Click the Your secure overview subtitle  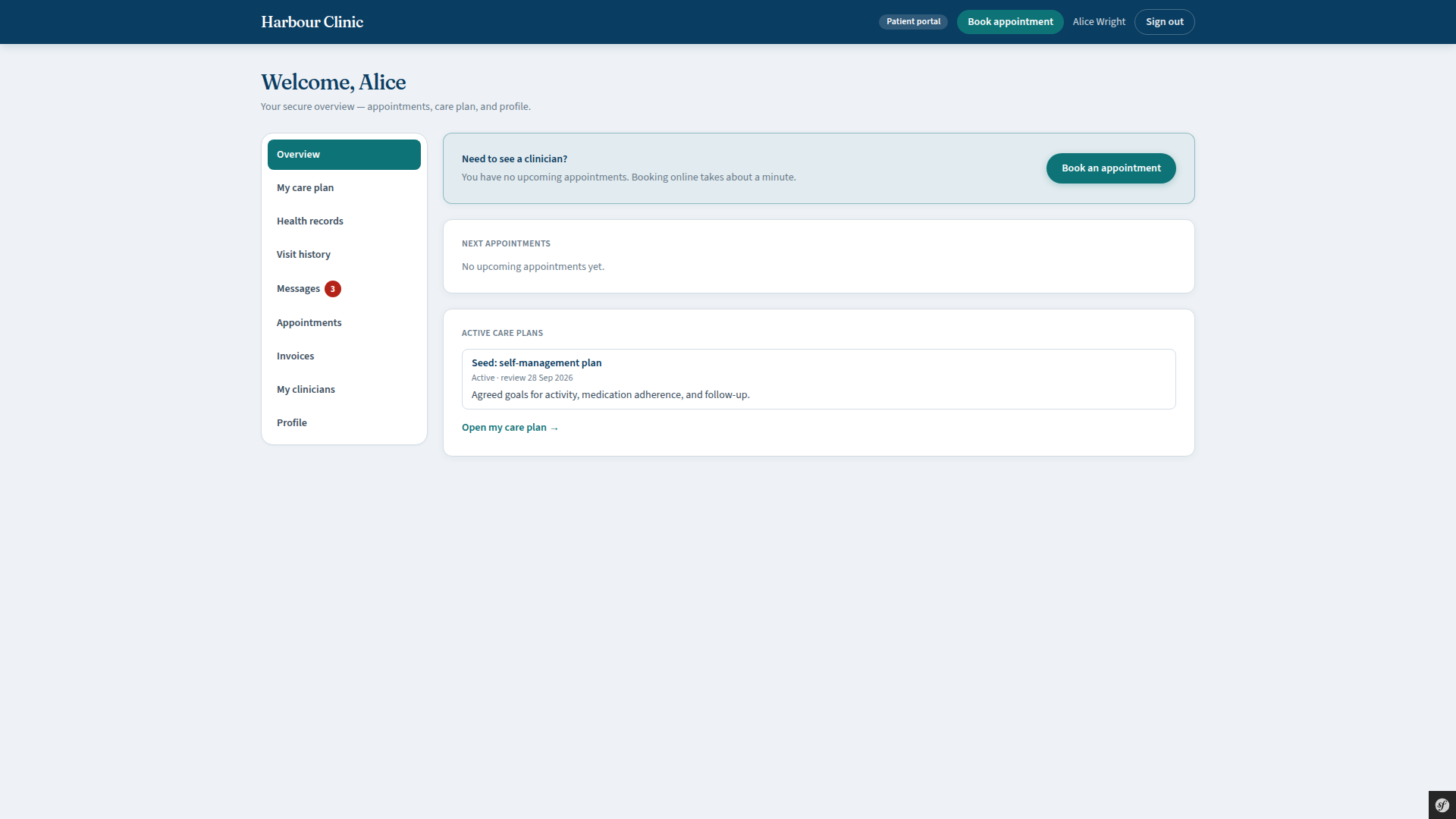[x=396, y=107]
